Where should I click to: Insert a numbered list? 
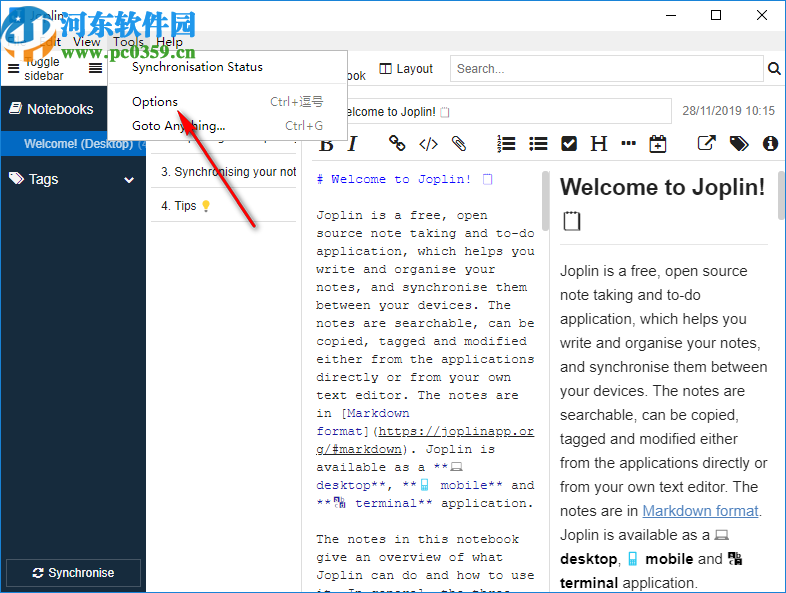506,144
